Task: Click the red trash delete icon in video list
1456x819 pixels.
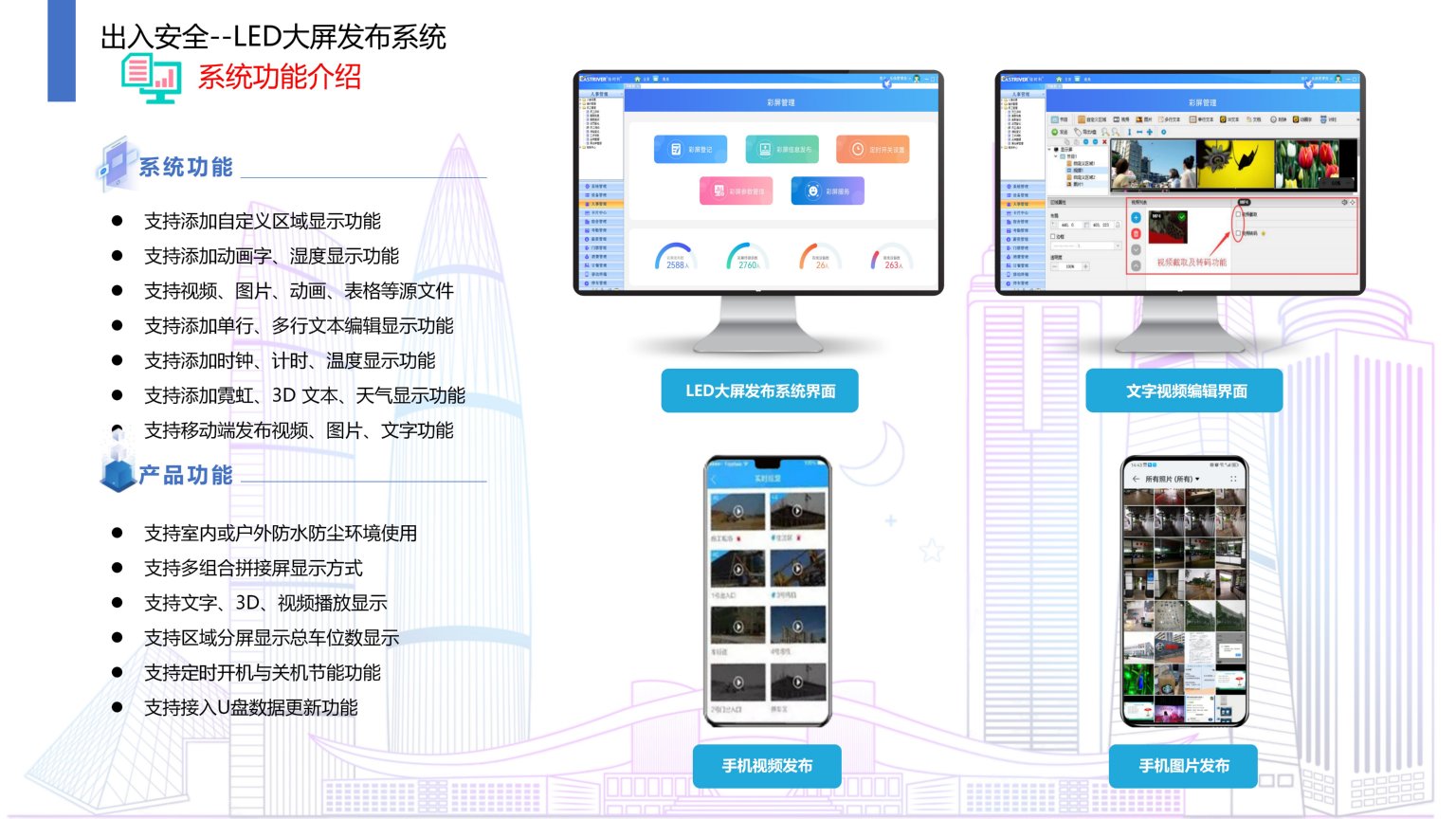Action: [1136, 233]
